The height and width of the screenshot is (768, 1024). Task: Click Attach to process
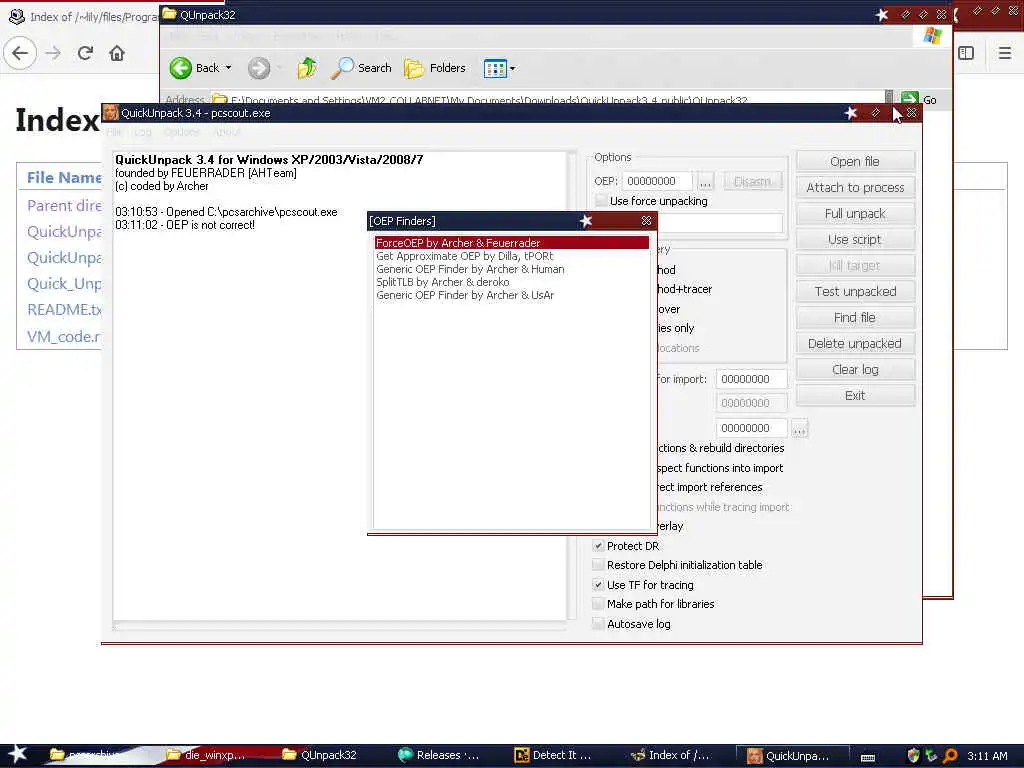point(855,187)
